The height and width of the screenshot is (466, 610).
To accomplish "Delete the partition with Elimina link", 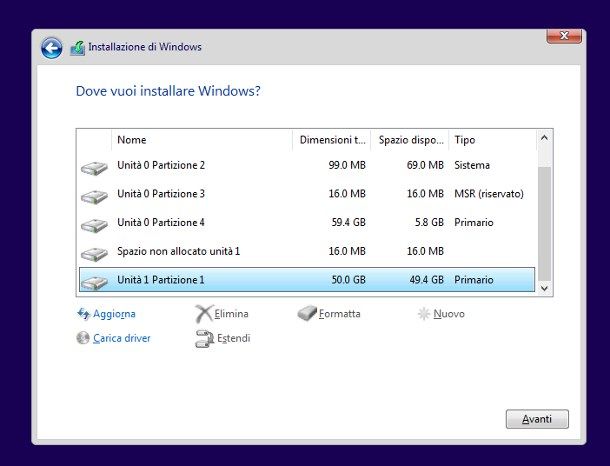I will [231, 314].
